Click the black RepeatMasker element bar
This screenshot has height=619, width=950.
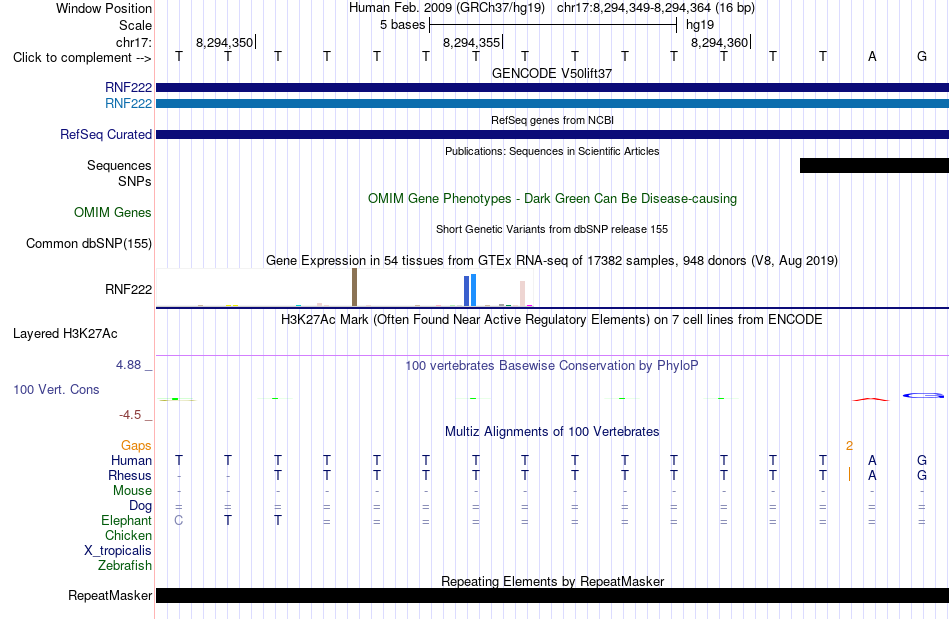point(552,595)
